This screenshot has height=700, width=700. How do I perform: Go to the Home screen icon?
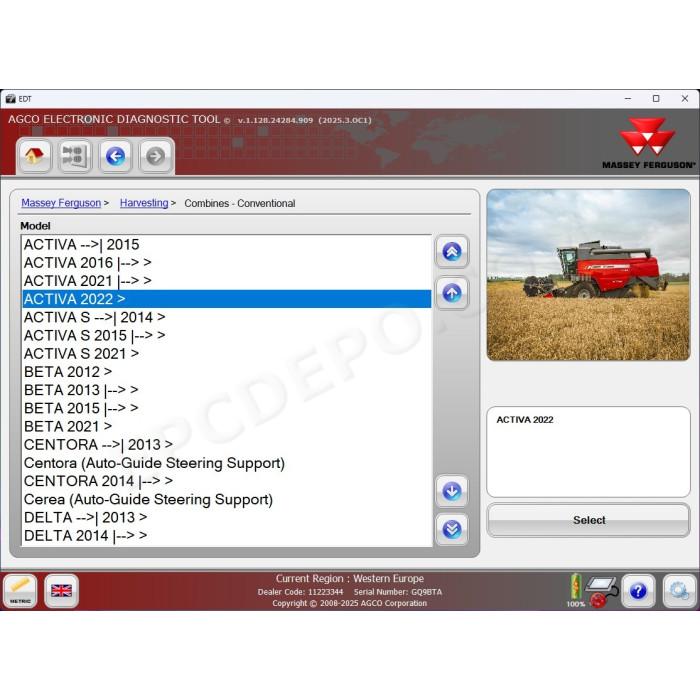(34, 156)
